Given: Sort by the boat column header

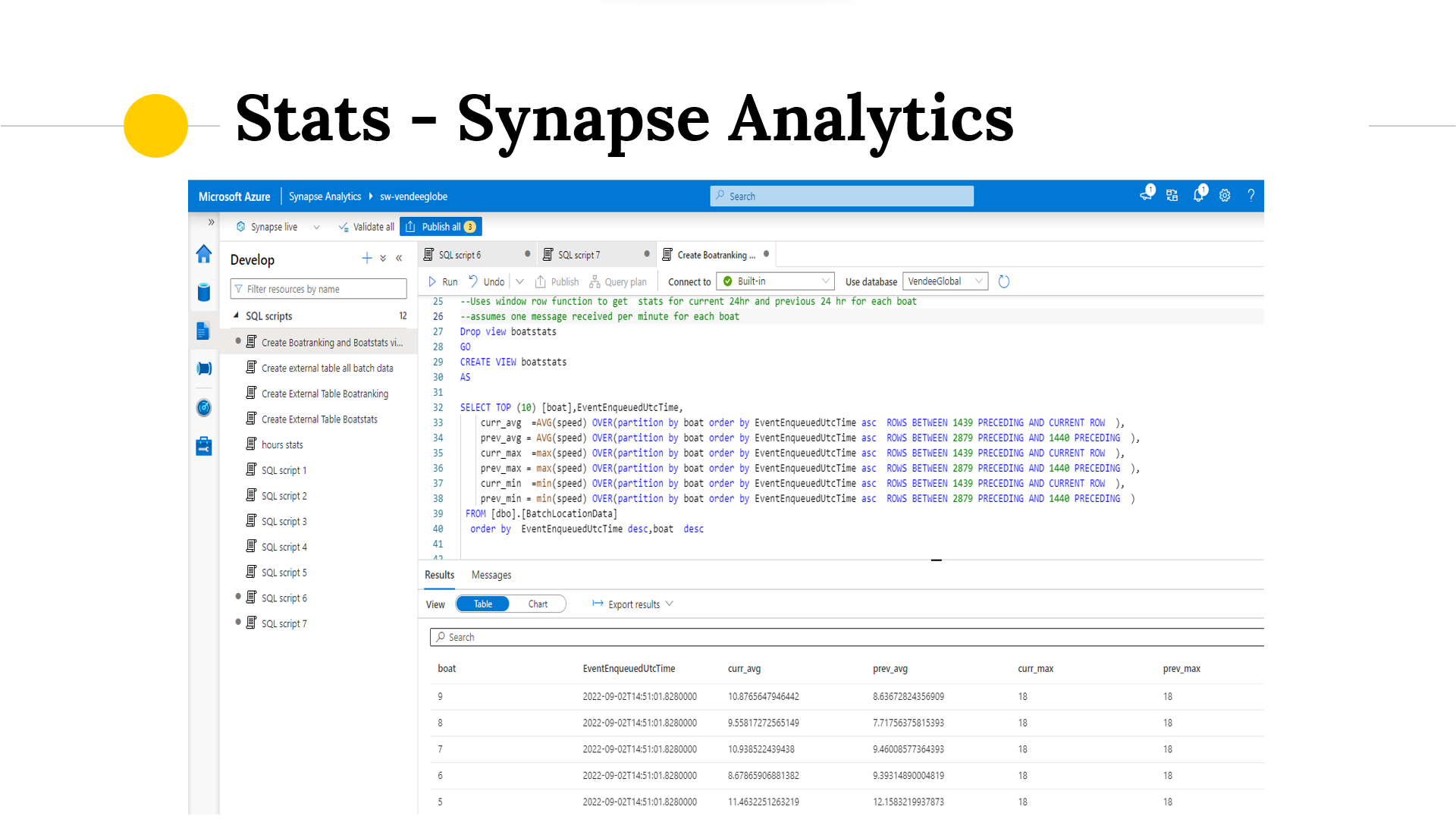Looking at the screenshot, I should (x=447, y=669).
